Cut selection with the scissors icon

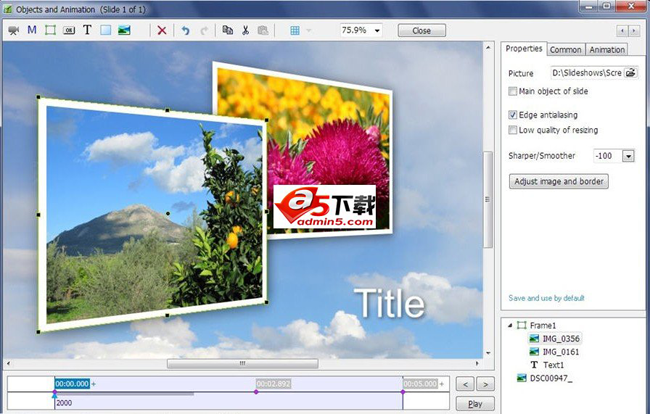[244, 30]
